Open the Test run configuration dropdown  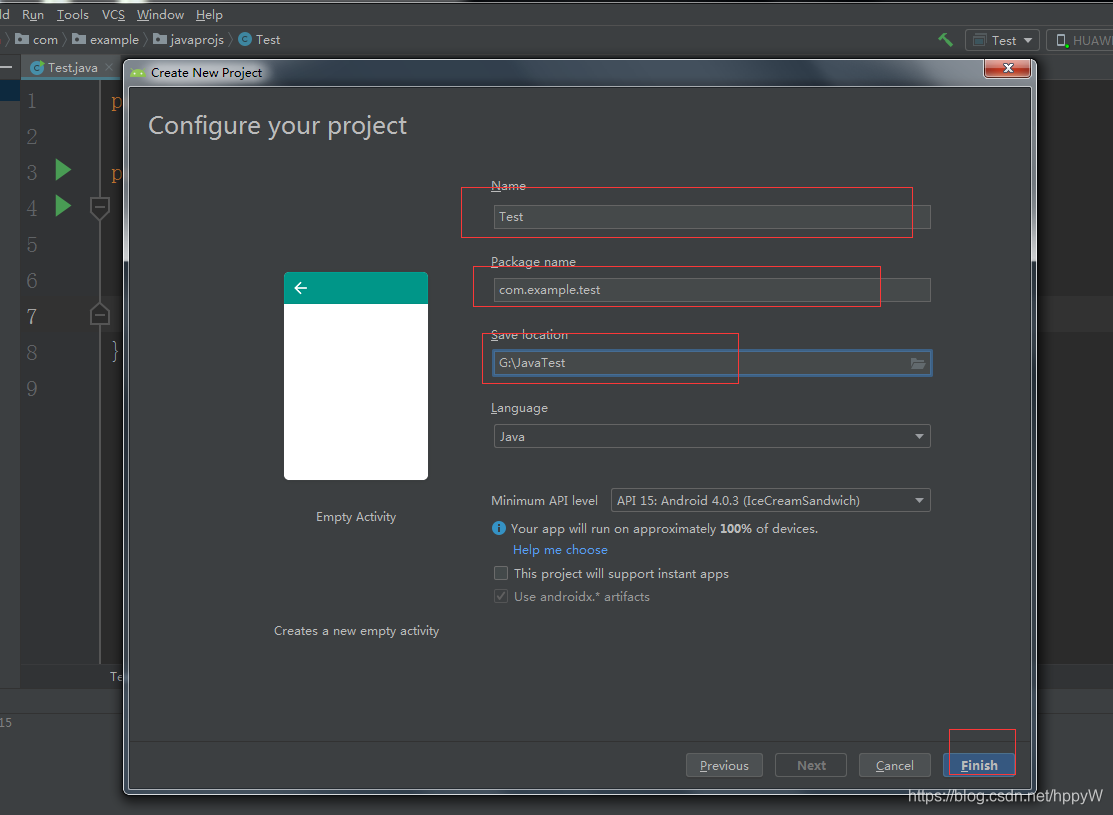tap(1002, 40)
